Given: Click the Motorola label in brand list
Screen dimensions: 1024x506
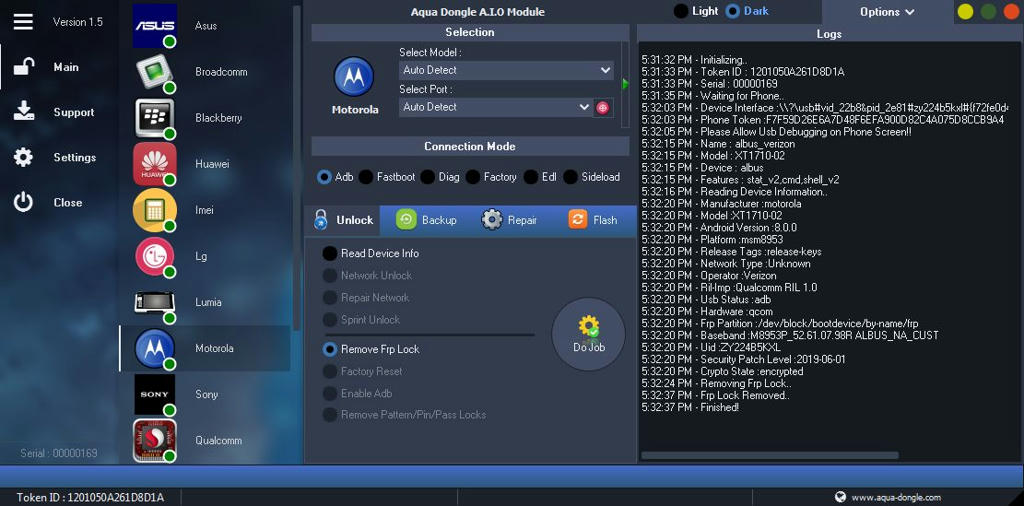Looking at the screenshot, I should pyautogui.click(x=214, y=349).
